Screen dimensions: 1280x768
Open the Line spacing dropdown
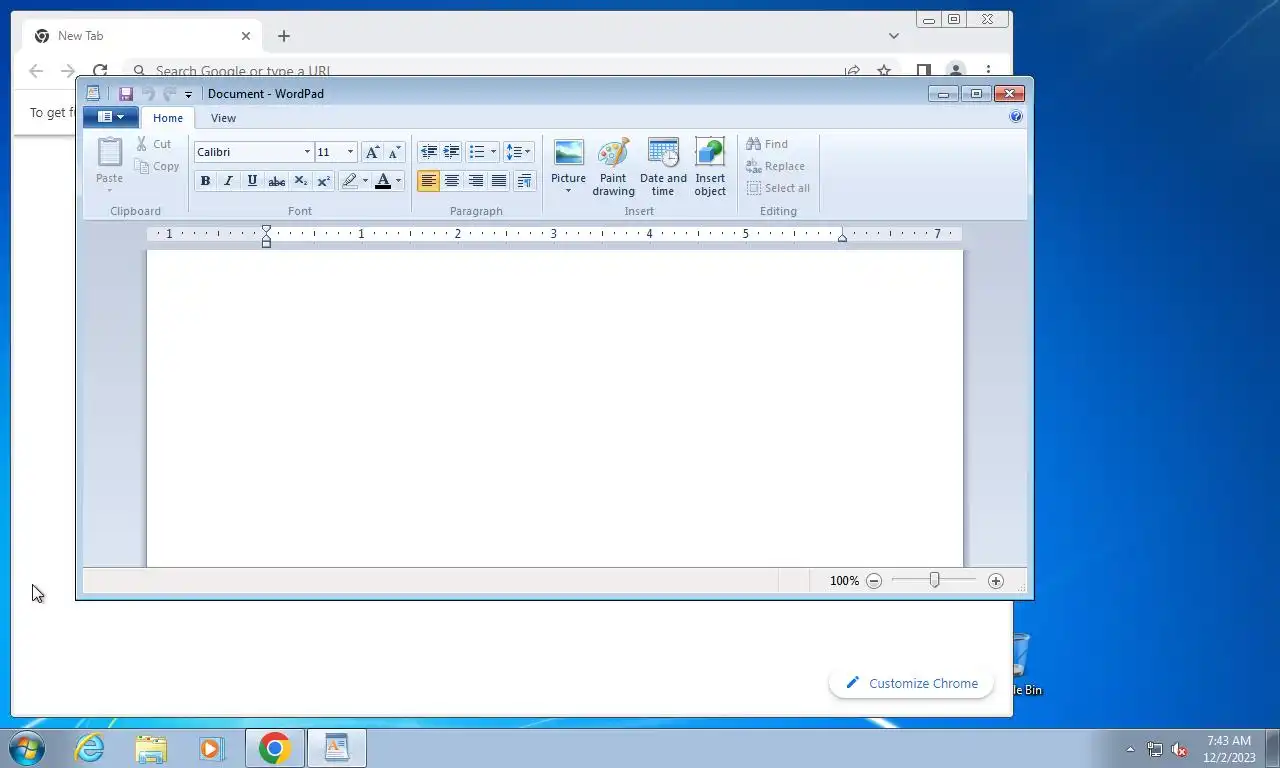click(x=518, y=152)
